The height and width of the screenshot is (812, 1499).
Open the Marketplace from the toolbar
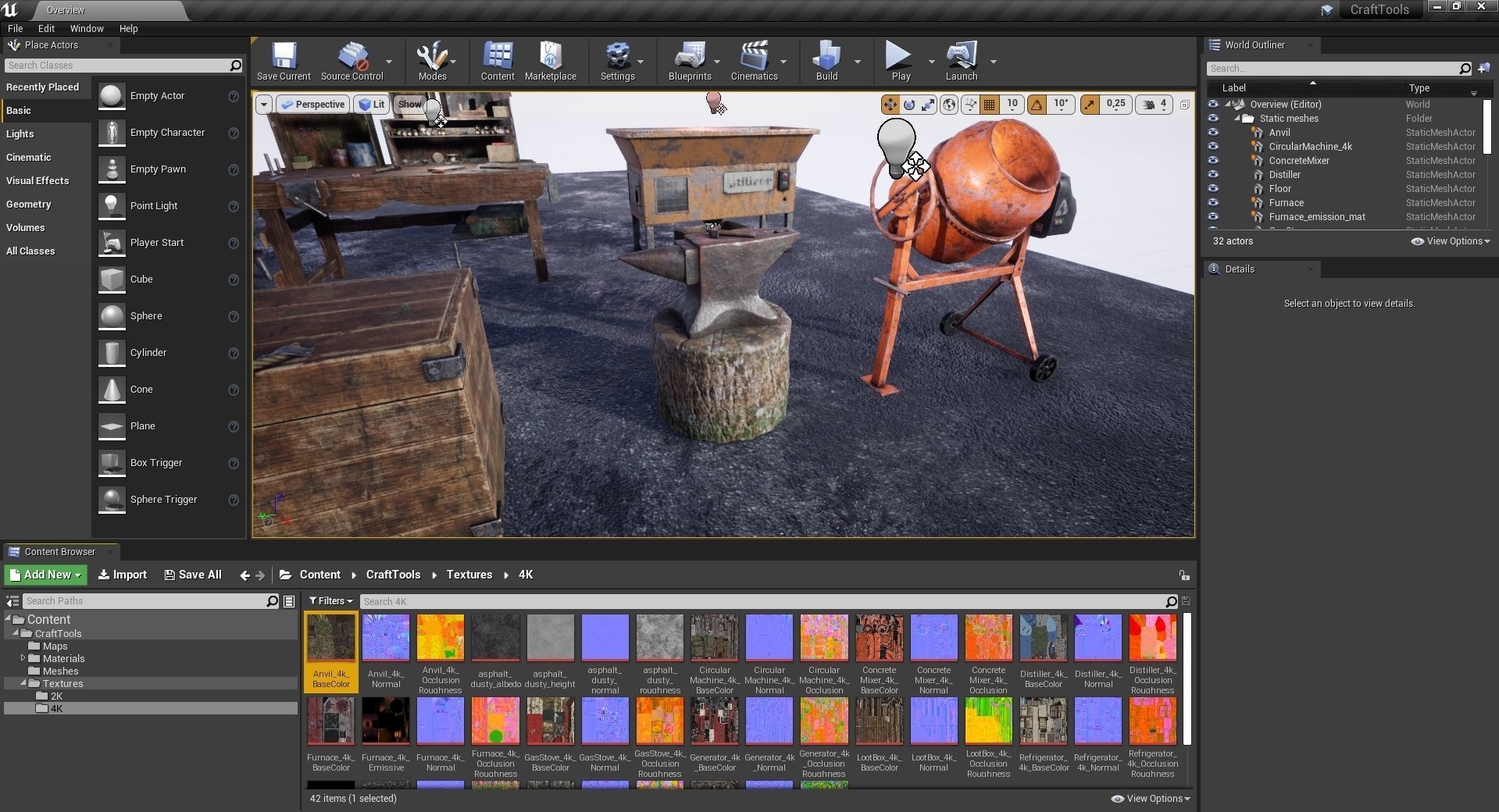pos(550,61)
